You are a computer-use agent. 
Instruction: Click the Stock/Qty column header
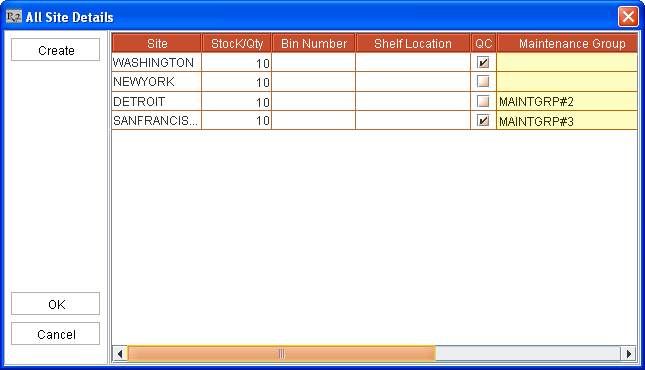click(237, 43)
